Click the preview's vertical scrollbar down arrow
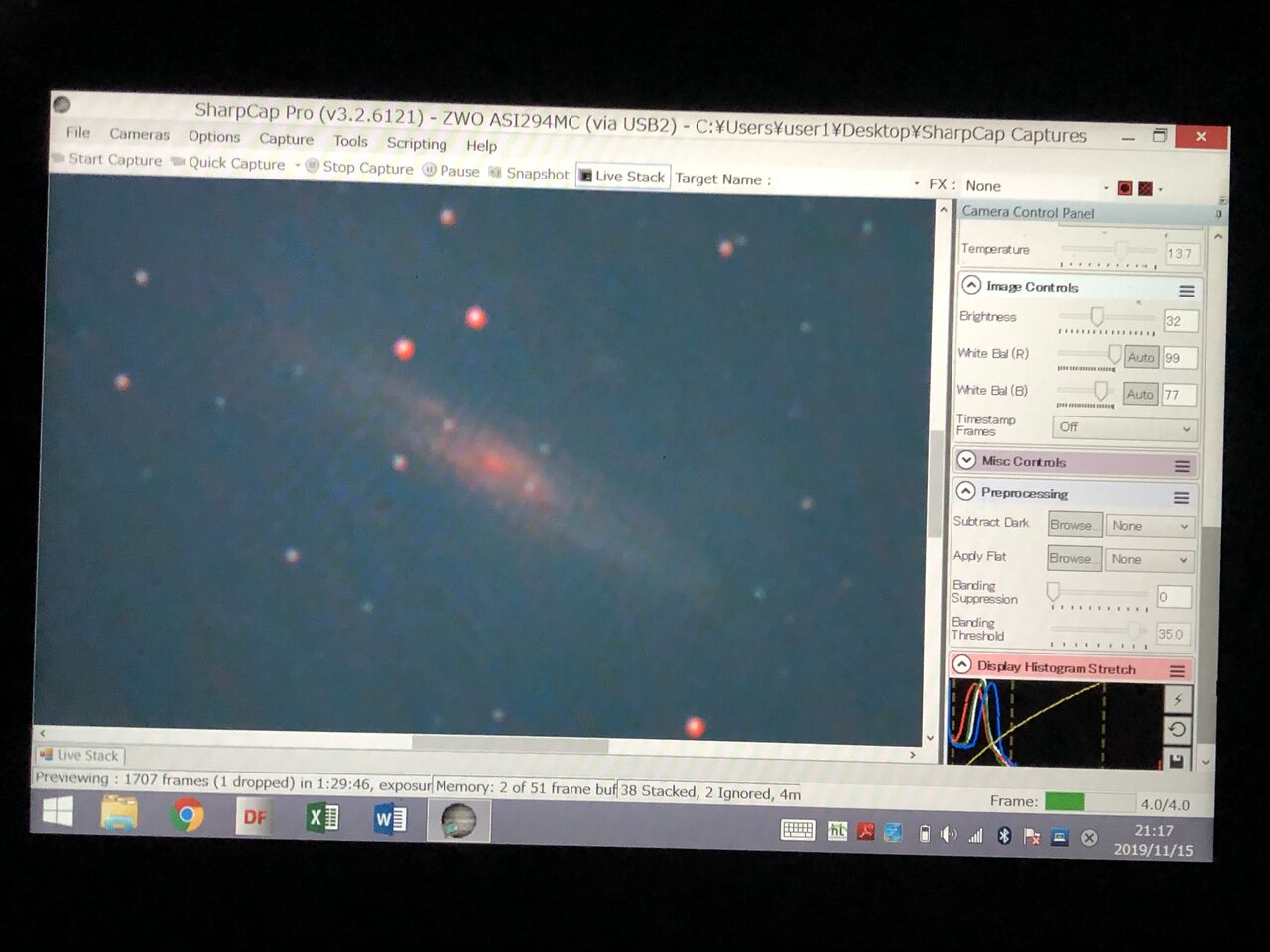Screen dimensions: 1270x952 [930, 738]
